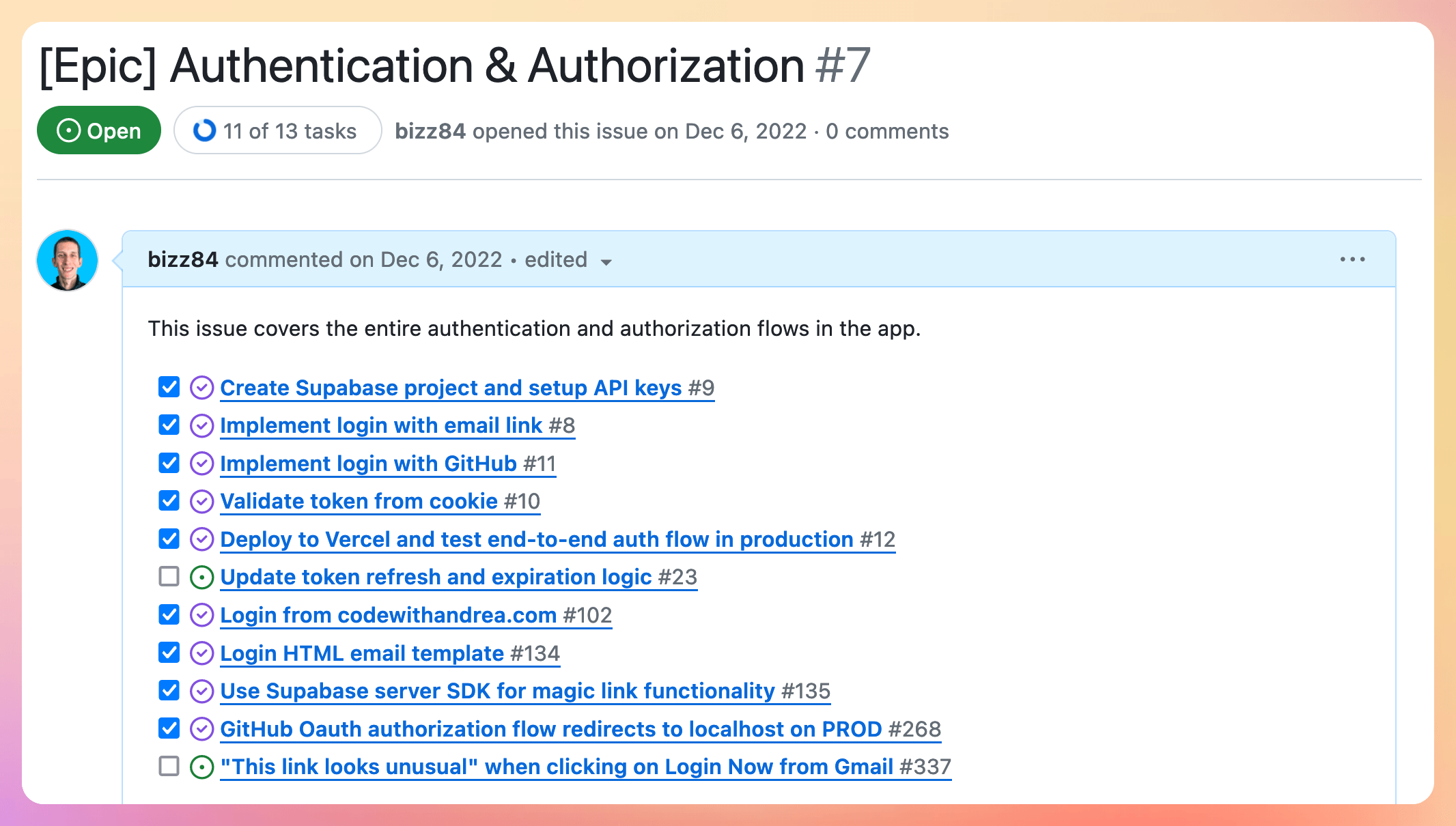The image size is (1456, 826).
Task: Click the completed-issue icon beside issue #102
Action: click(x=201, y=614)
